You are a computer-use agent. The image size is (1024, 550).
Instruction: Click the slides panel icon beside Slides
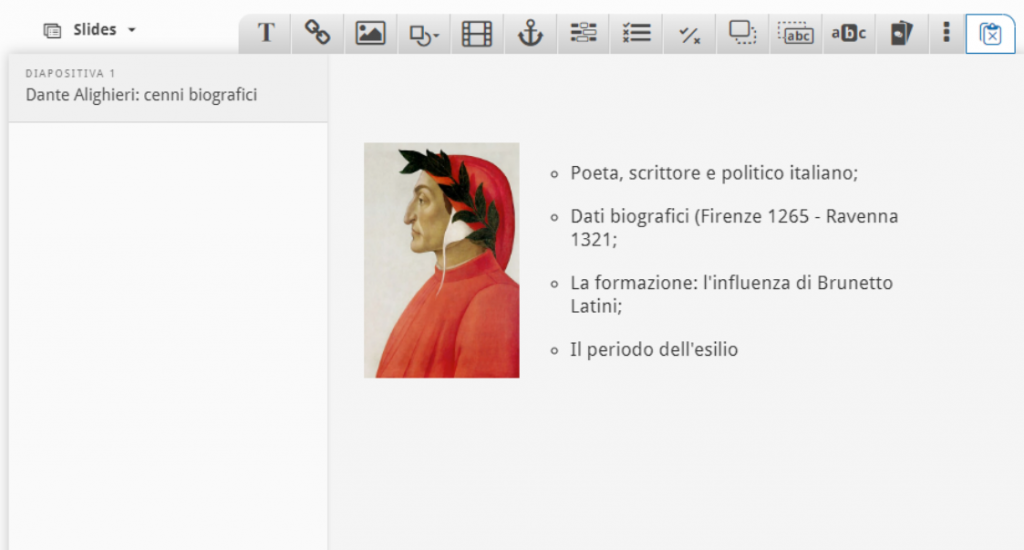(x=52, y=31)
